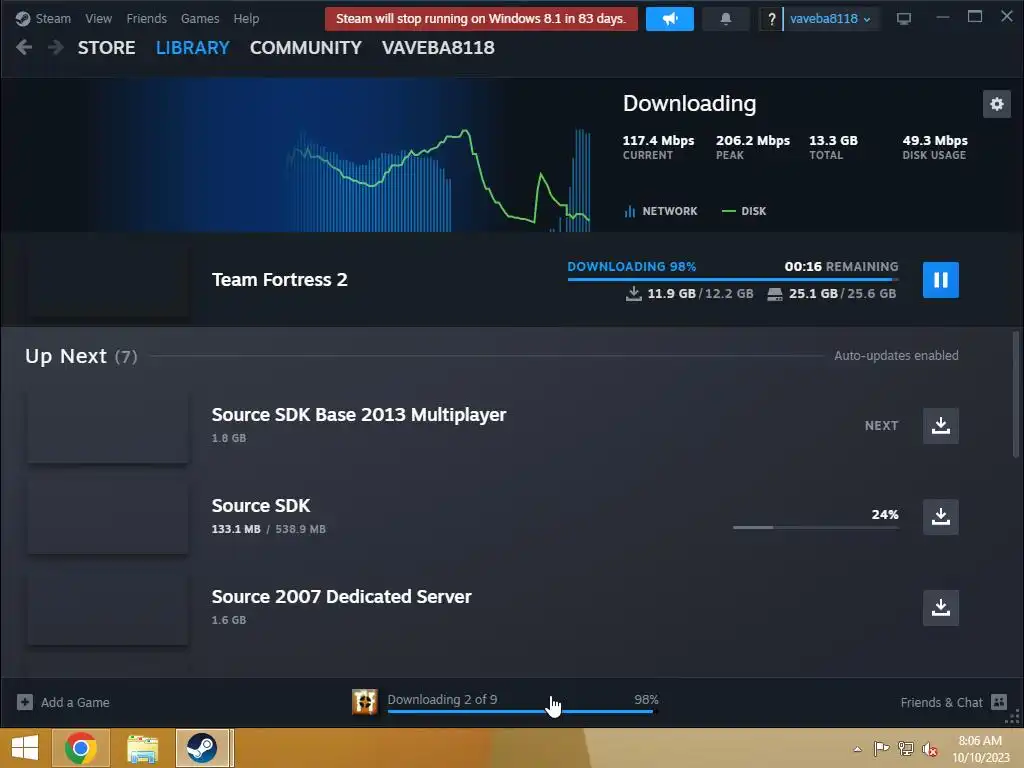Start Source SDK Base 2013 Multiplayer download
Image resolution: width=1024 pixels, height=768 pixels.
tap(940, 426)
